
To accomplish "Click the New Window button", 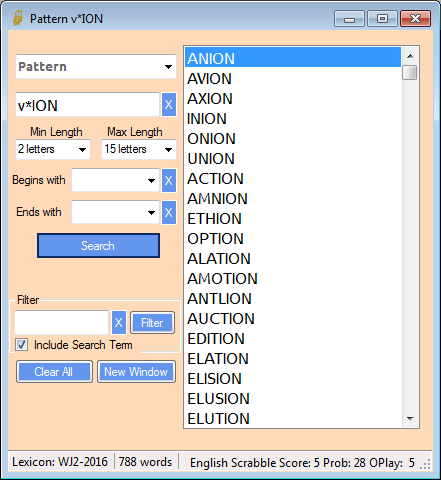I will click(136, 372).
